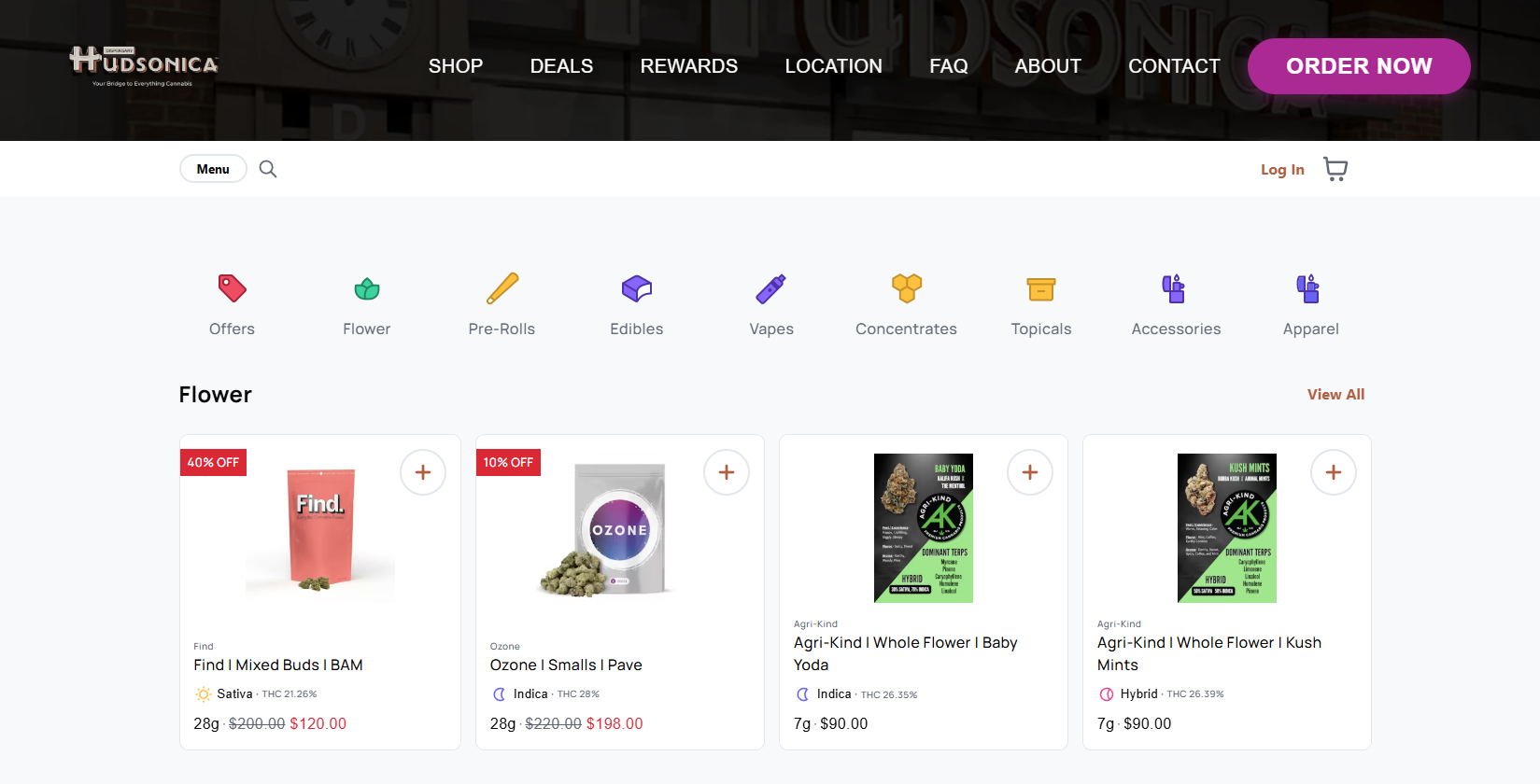The width and height of the screenshot is (1540, 784).
Task: Click the Ozone brand label
Action: 505,647
